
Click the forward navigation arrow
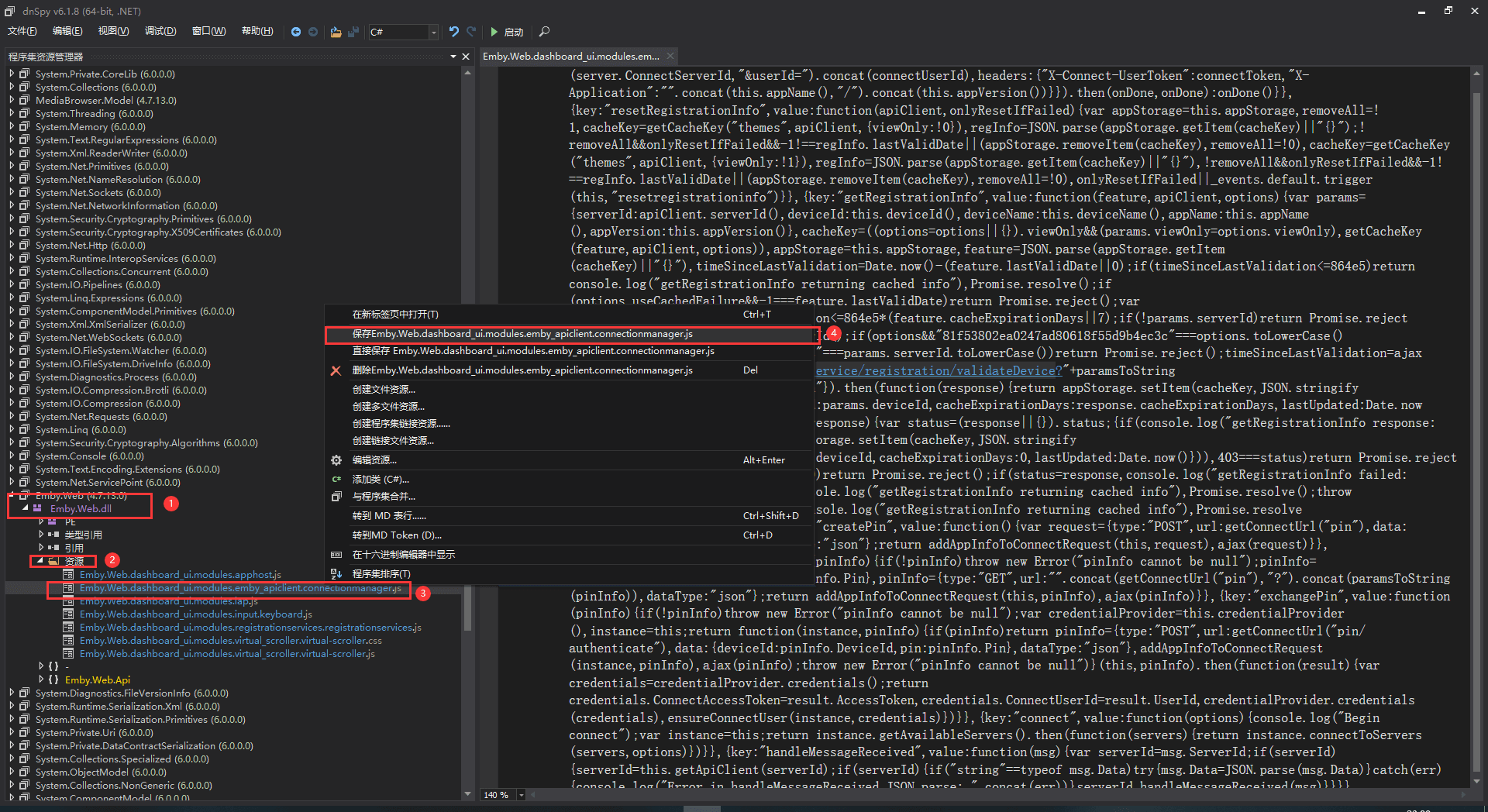coord(312,32)
